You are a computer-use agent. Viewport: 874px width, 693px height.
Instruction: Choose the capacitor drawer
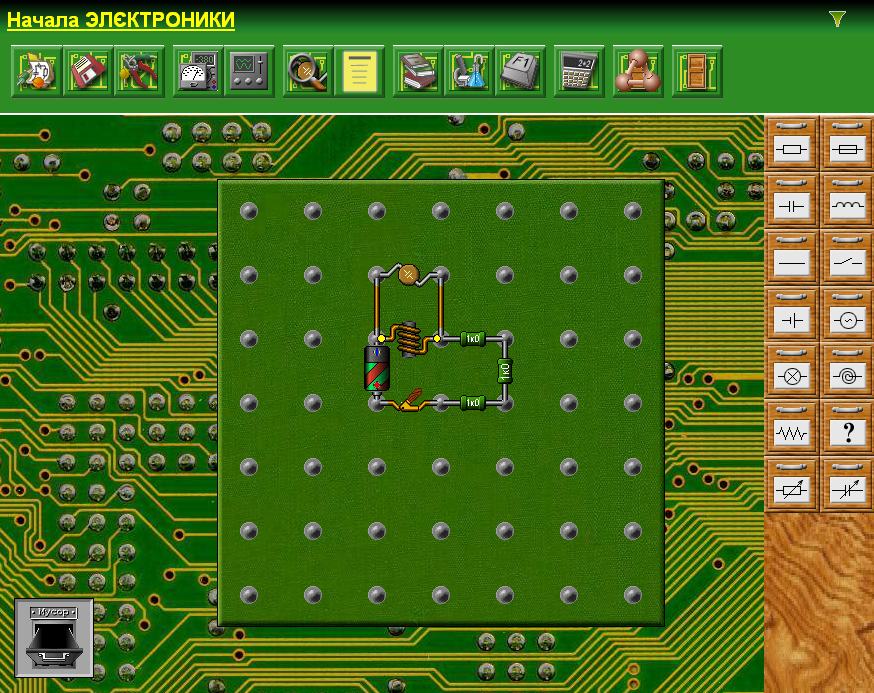tap(792, 201)
